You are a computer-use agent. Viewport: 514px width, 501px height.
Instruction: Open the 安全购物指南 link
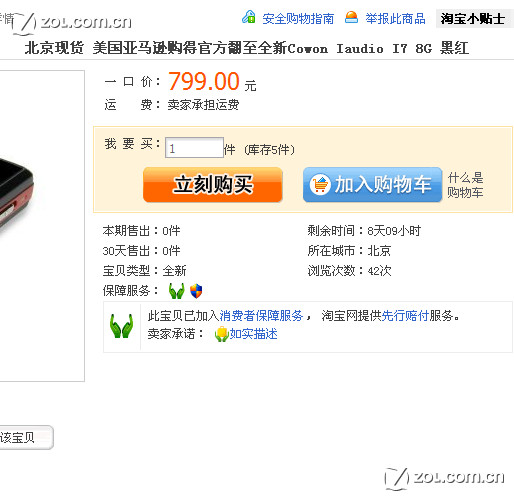[298, 19]
